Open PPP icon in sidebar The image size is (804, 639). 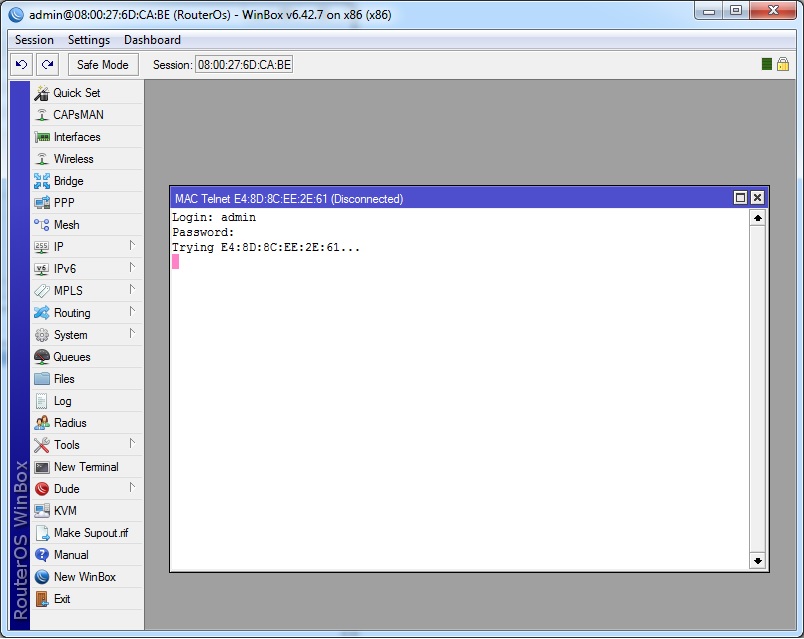click(x=42, y=203)
